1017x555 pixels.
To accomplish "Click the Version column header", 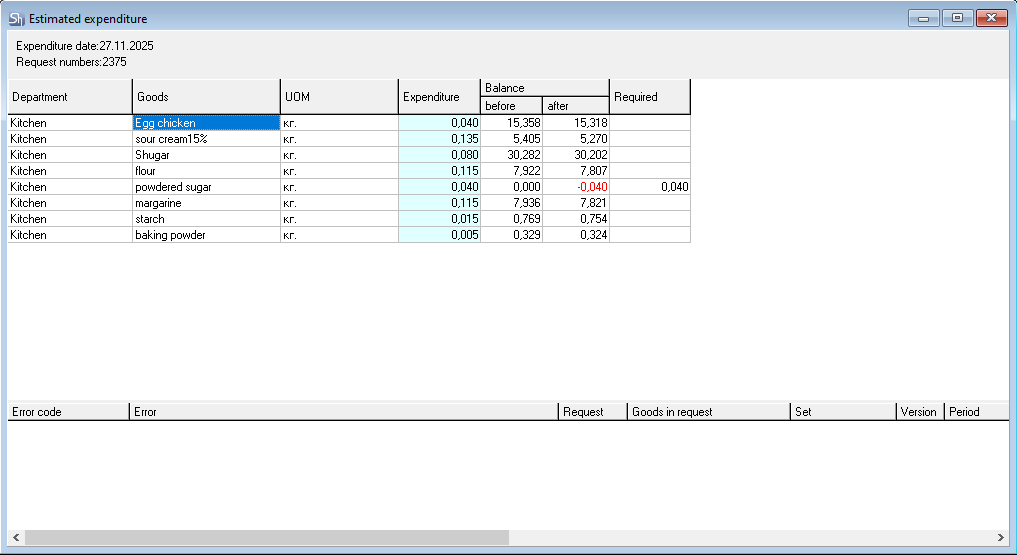I will [x=919, y=412].
